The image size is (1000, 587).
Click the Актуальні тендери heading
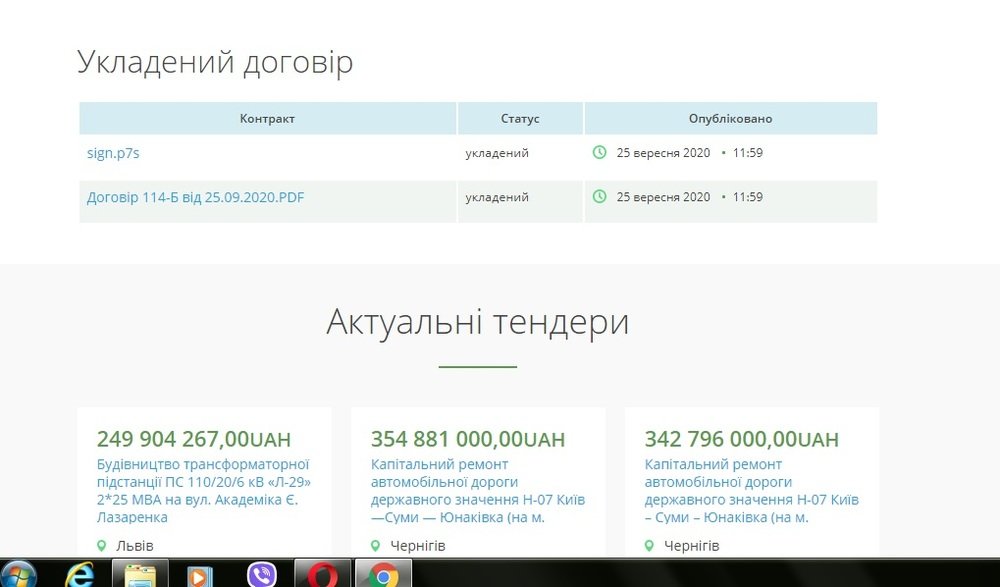tap(478, 322)
